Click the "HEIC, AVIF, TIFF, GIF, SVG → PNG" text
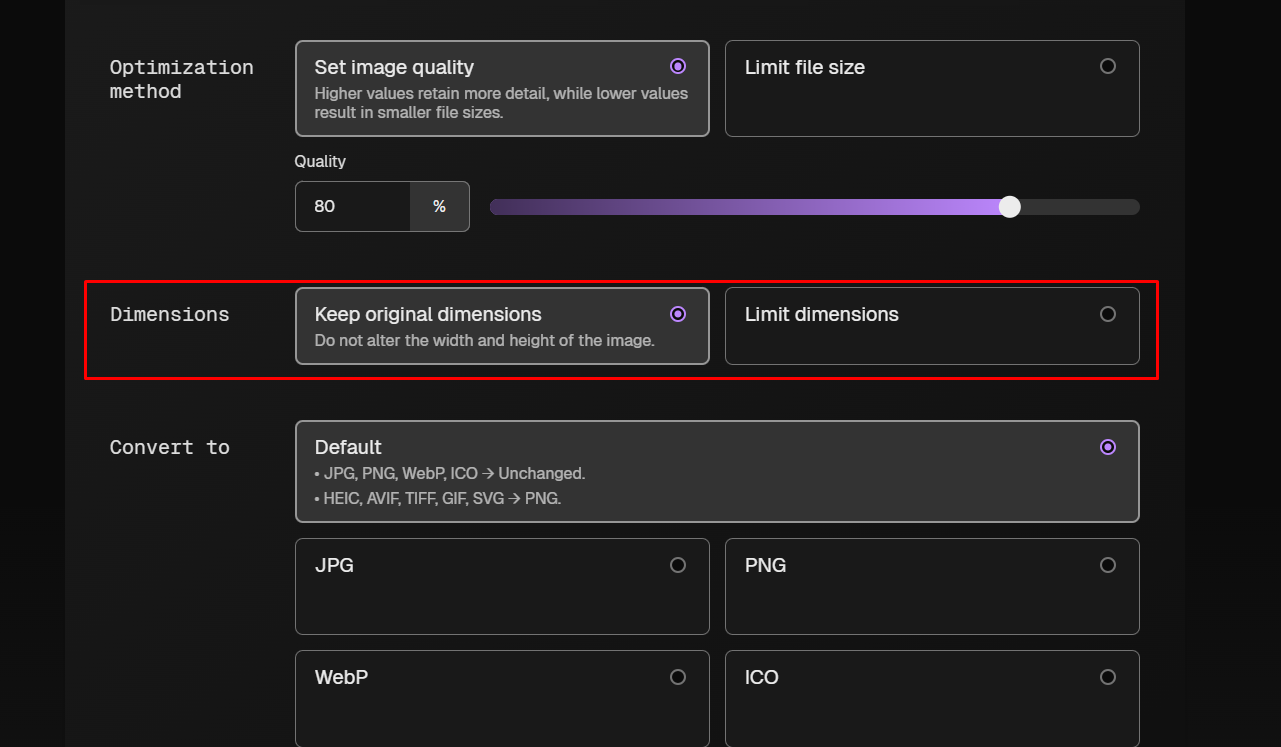Viewport: 1281px width, 747px height. click(441, 498)
